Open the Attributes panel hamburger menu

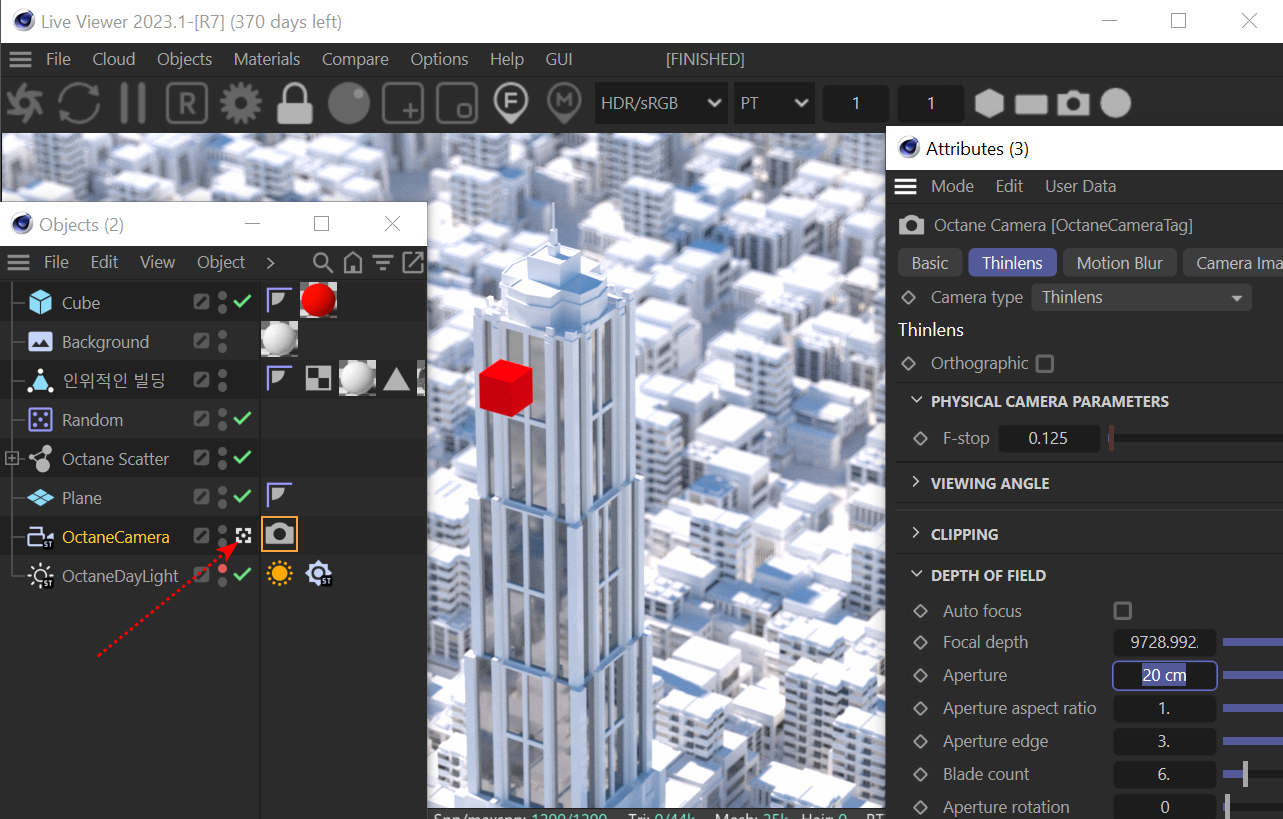pyautogui.click(x=905, y=186)
